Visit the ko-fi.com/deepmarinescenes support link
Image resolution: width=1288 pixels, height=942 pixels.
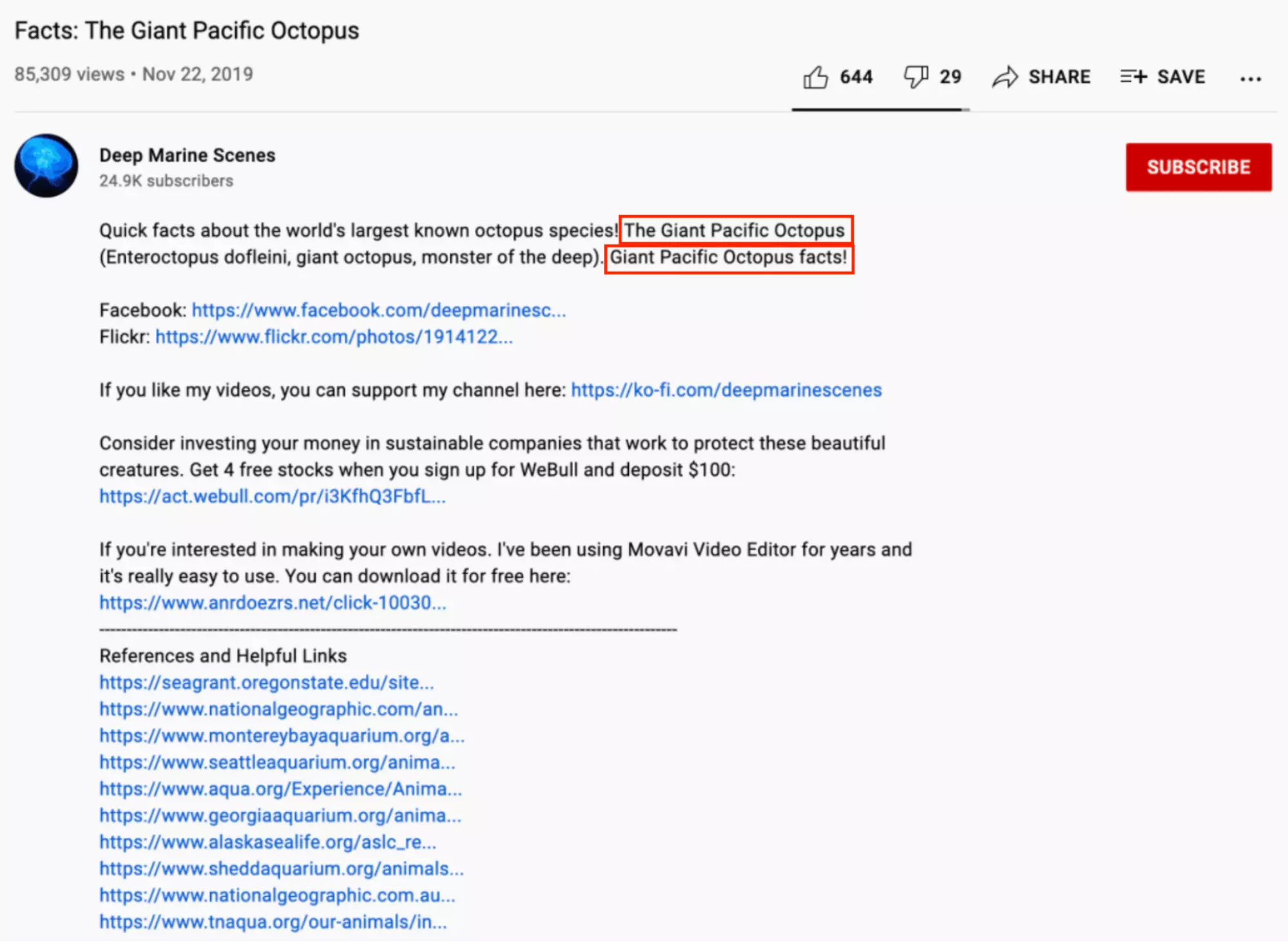point(726,390)
